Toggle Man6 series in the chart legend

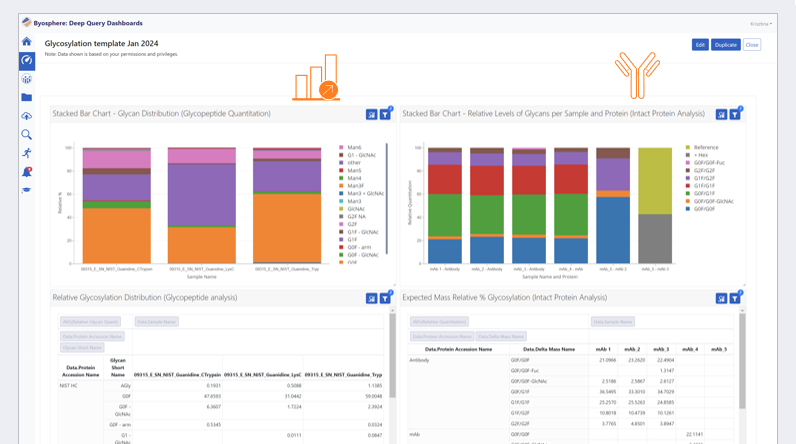pyautogui.click(x=354, y=147)
